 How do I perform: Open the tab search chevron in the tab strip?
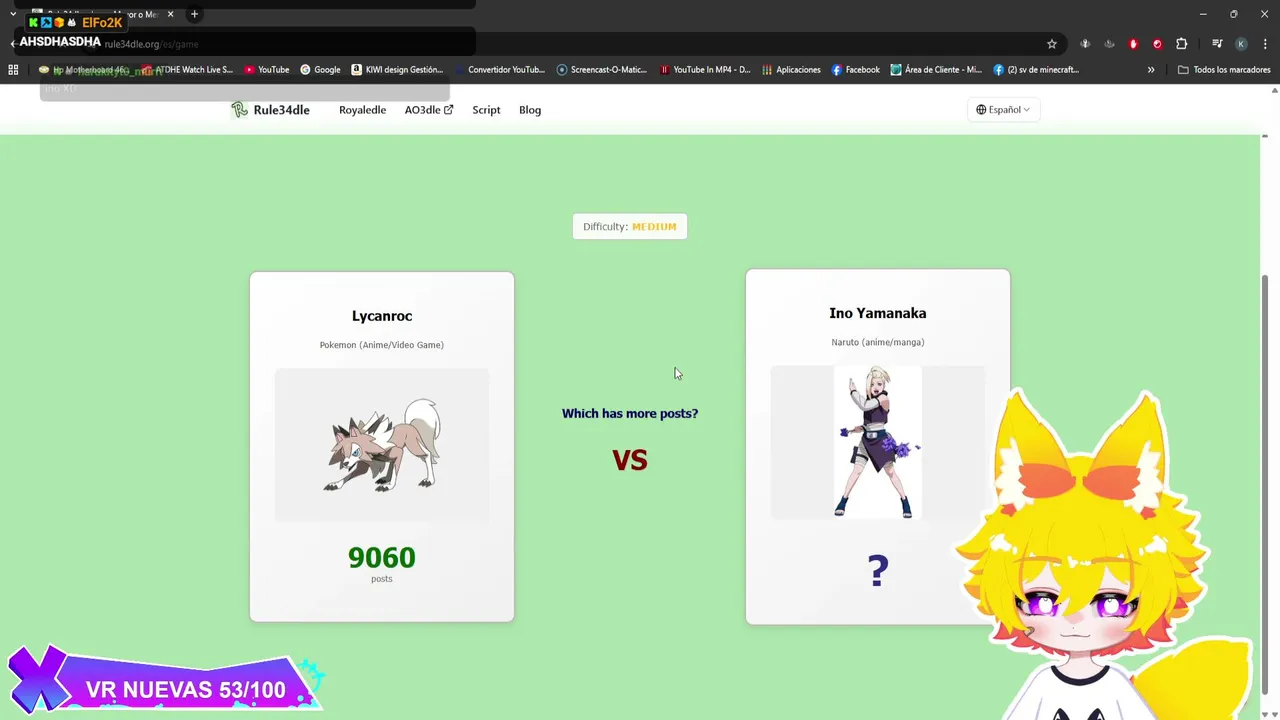coord(13,14)
